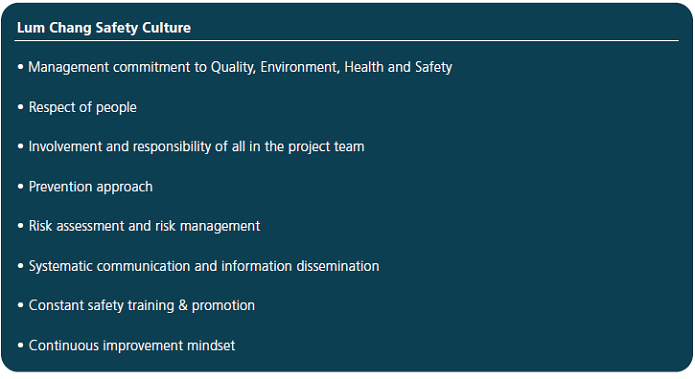
Task: Click the bullet before 'Continuous improvement mindset'
Action: [20, 345]
